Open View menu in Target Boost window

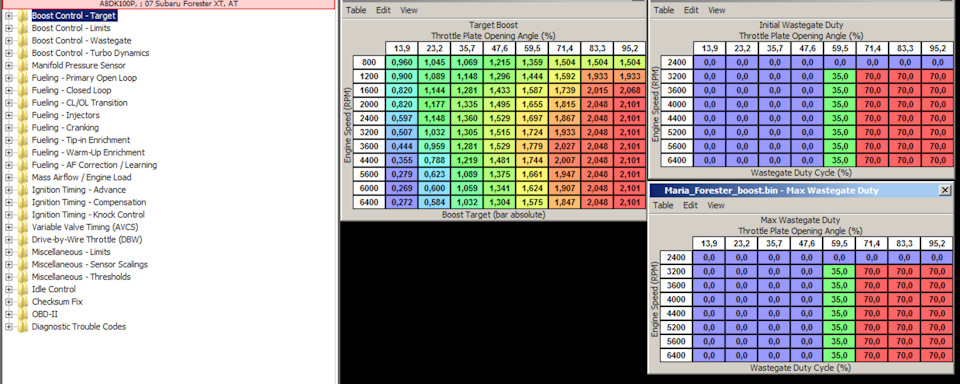(x=409, y=10)
